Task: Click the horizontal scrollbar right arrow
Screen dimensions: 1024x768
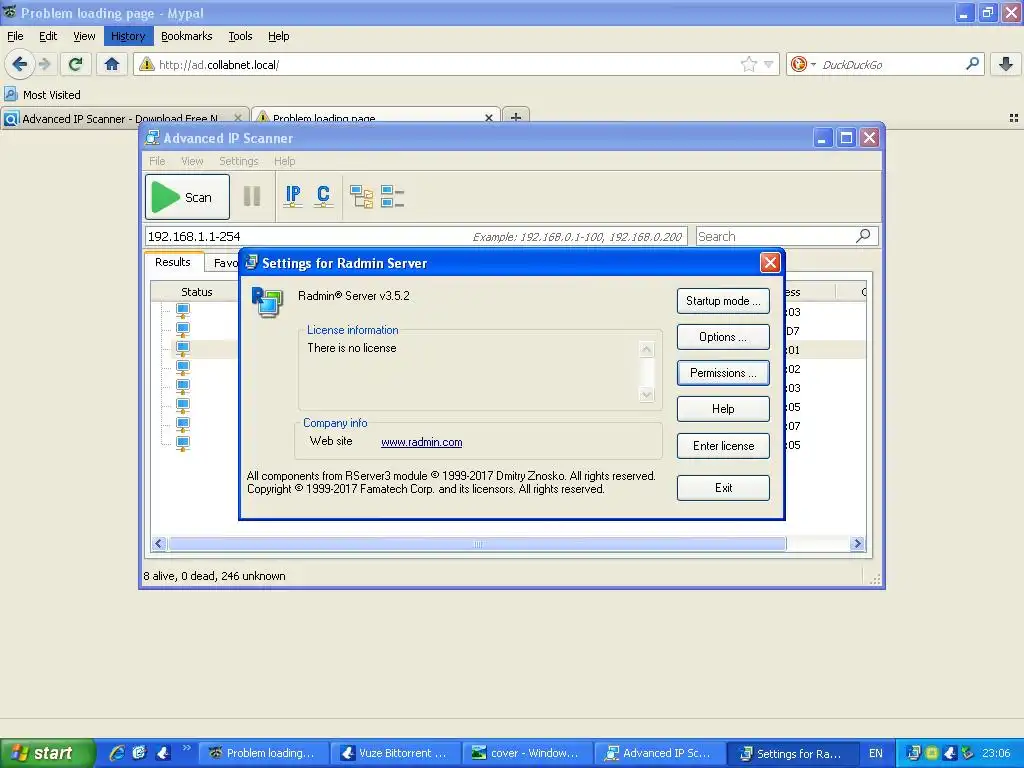Action: click(857, 543)
